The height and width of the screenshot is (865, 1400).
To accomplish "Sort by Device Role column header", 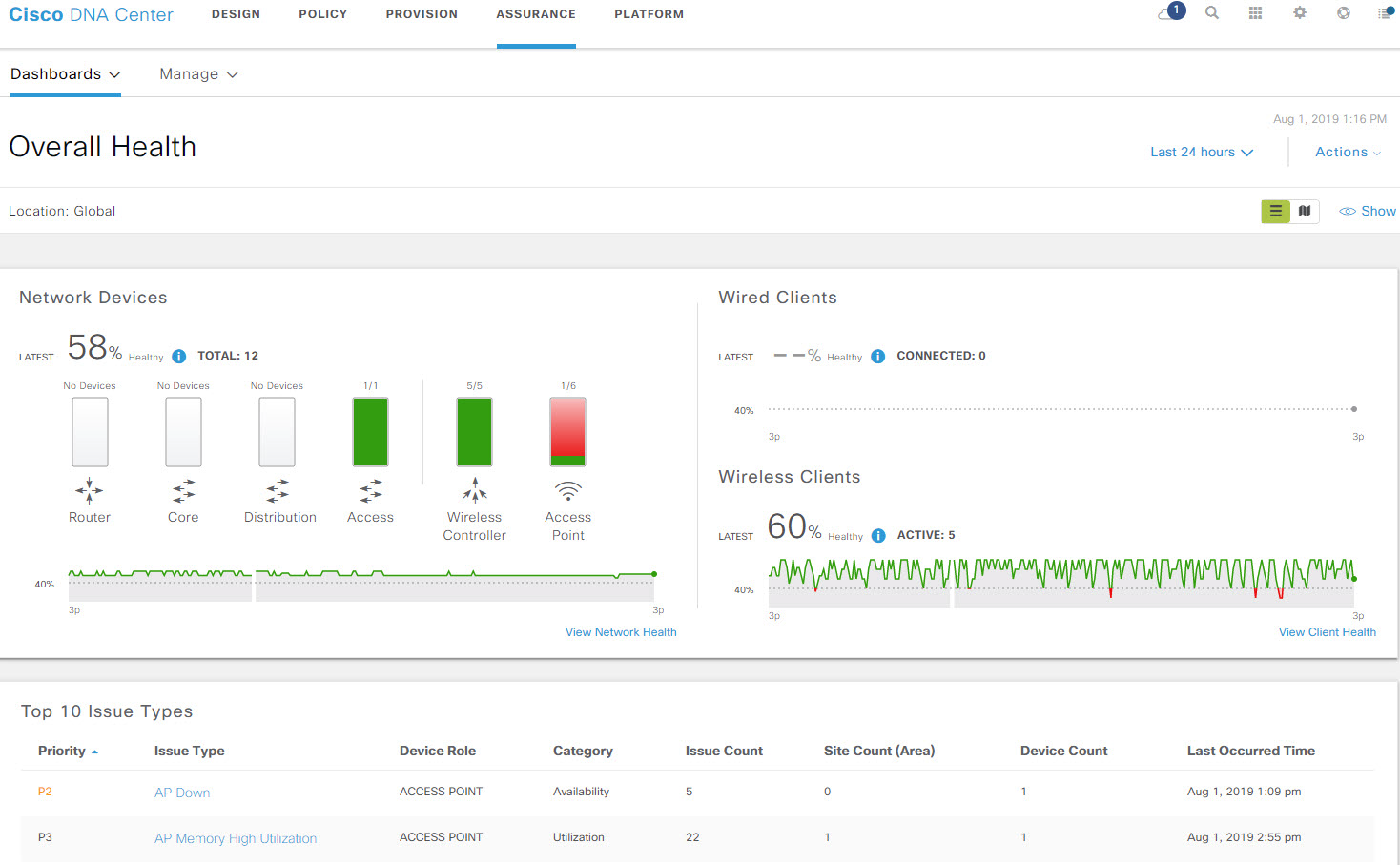I will pos(438,752).
